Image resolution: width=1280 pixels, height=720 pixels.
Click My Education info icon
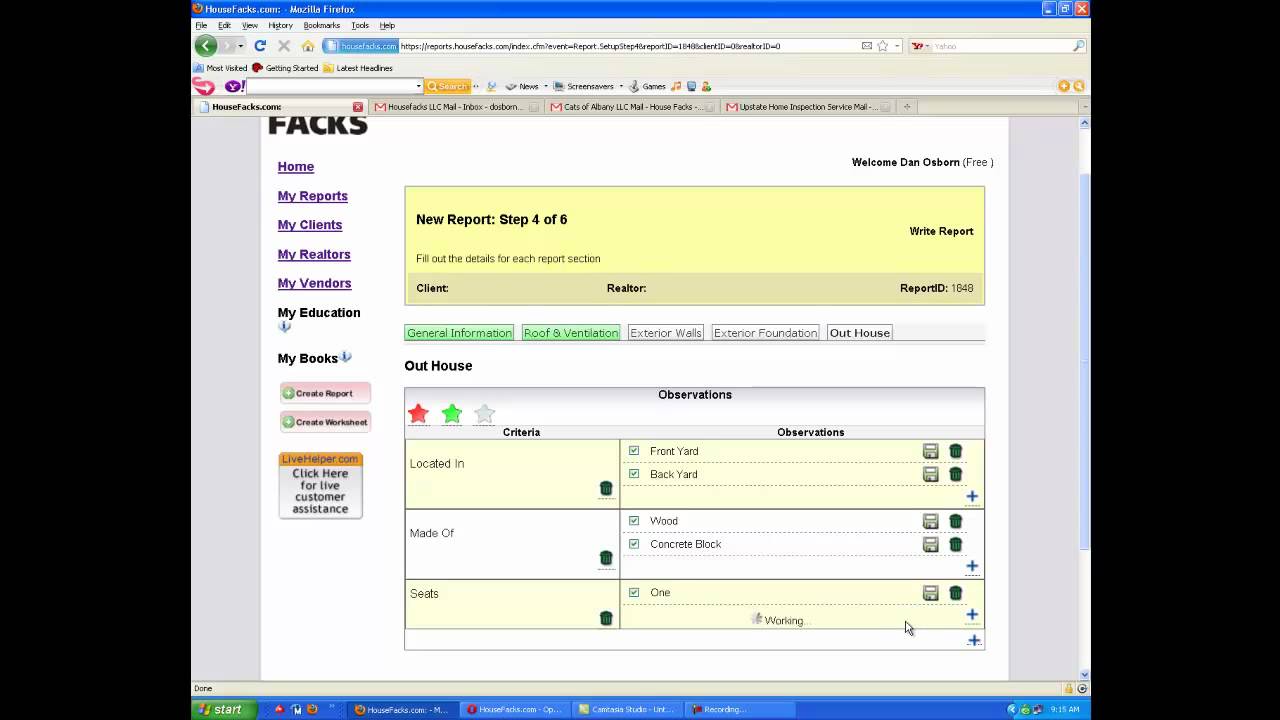(284, 327)
